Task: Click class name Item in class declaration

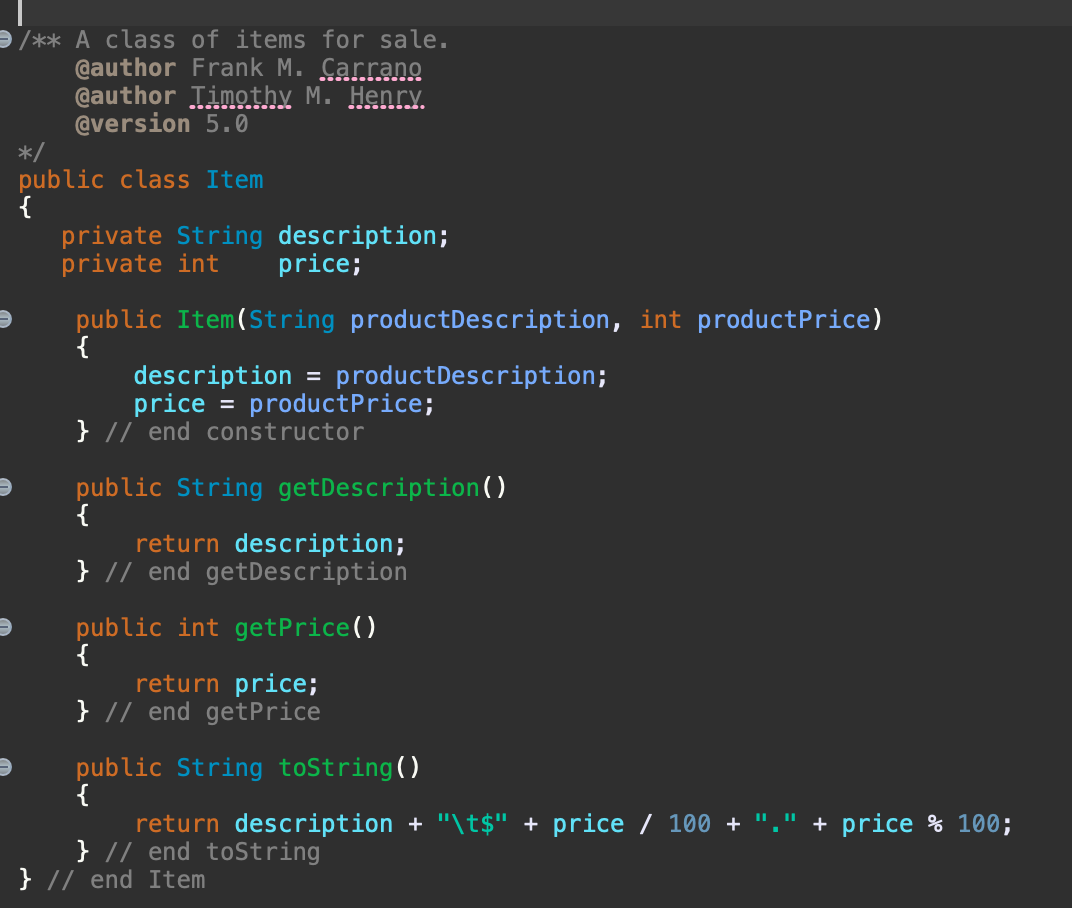Action: click(234, 180)
